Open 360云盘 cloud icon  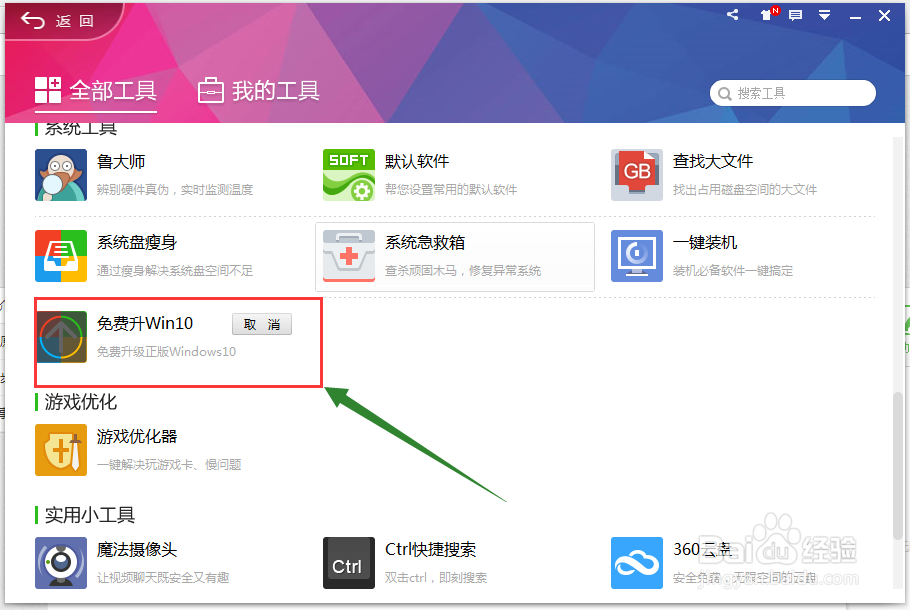[637, 563]
